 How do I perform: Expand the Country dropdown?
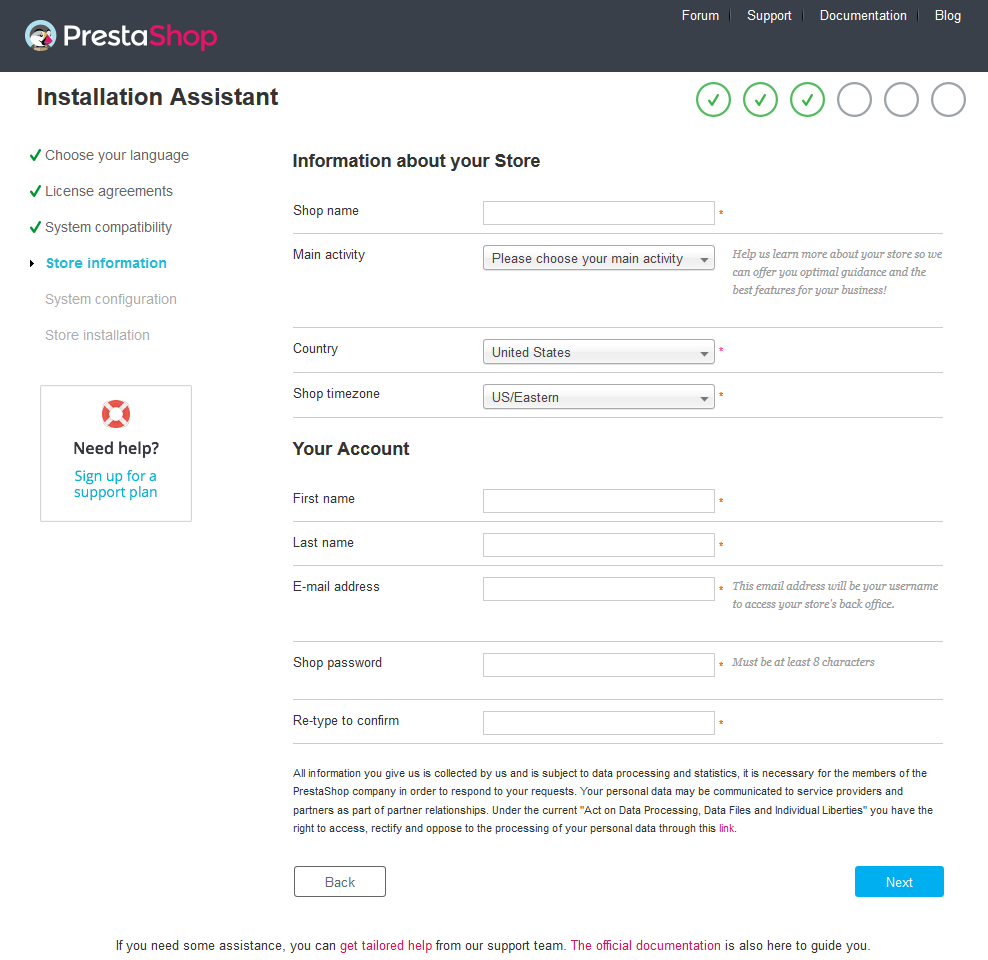tap(598, 352)
